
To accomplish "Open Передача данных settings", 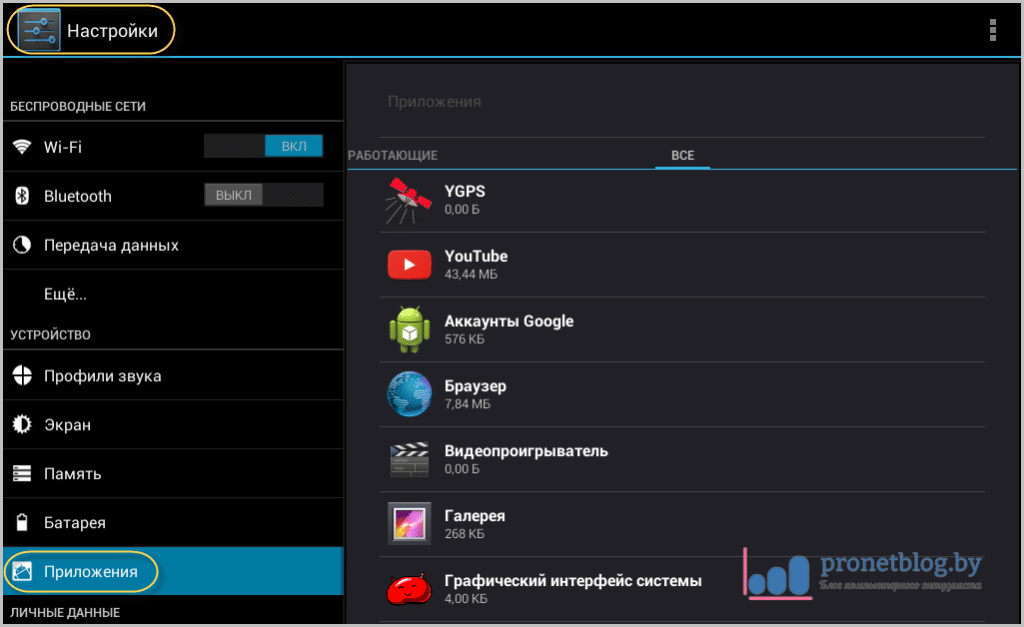I will 110,245.
